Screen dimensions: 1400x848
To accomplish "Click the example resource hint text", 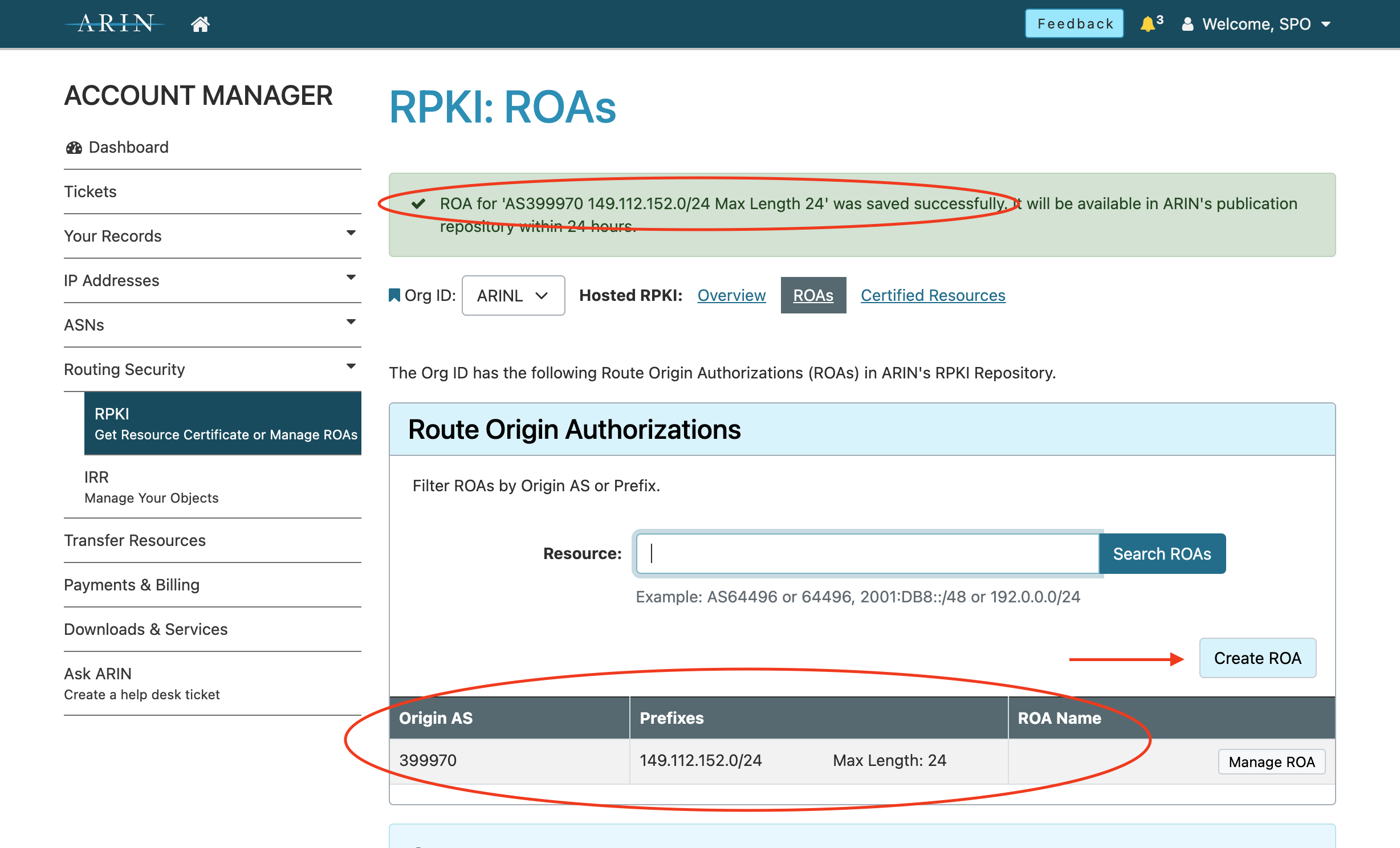I will point(858,597).
